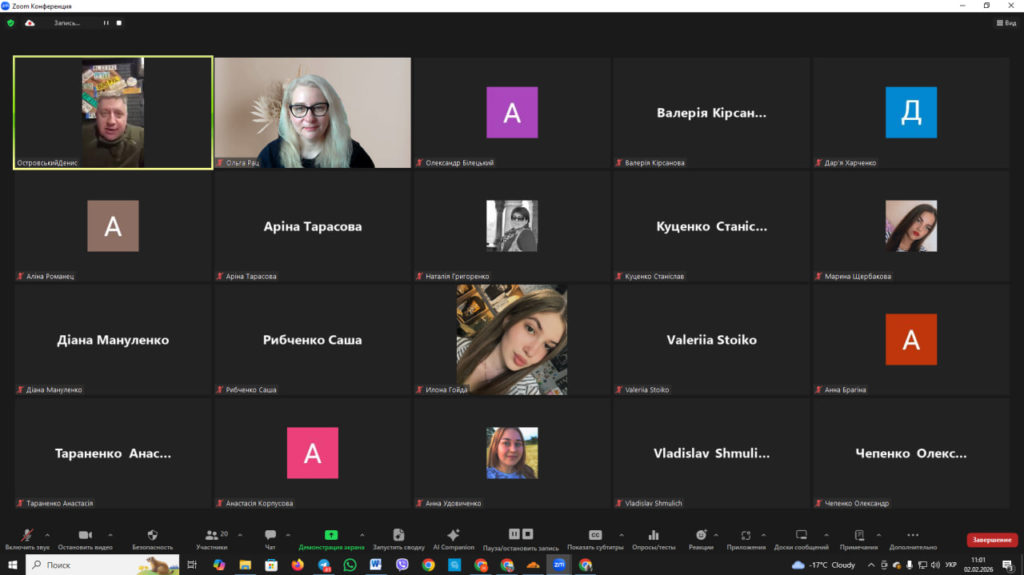1024x575 pixels.
Task: Open Опросы/тесты polls icon
Action: (653, 537)
